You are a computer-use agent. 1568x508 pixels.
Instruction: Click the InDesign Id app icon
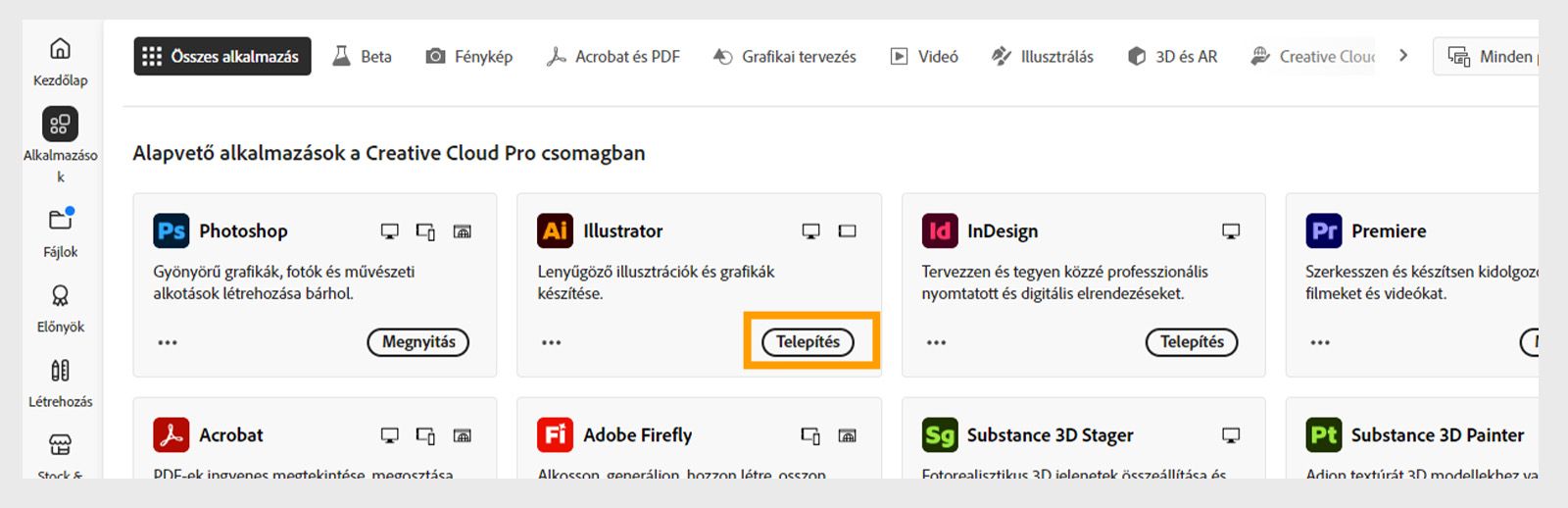(x=939, y=231)
